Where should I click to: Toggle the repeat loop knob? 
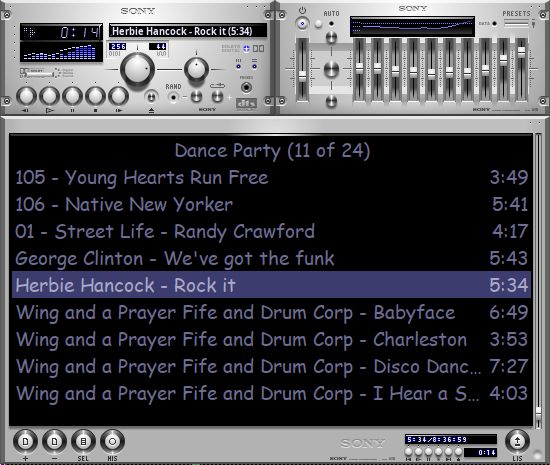point(217,96)
